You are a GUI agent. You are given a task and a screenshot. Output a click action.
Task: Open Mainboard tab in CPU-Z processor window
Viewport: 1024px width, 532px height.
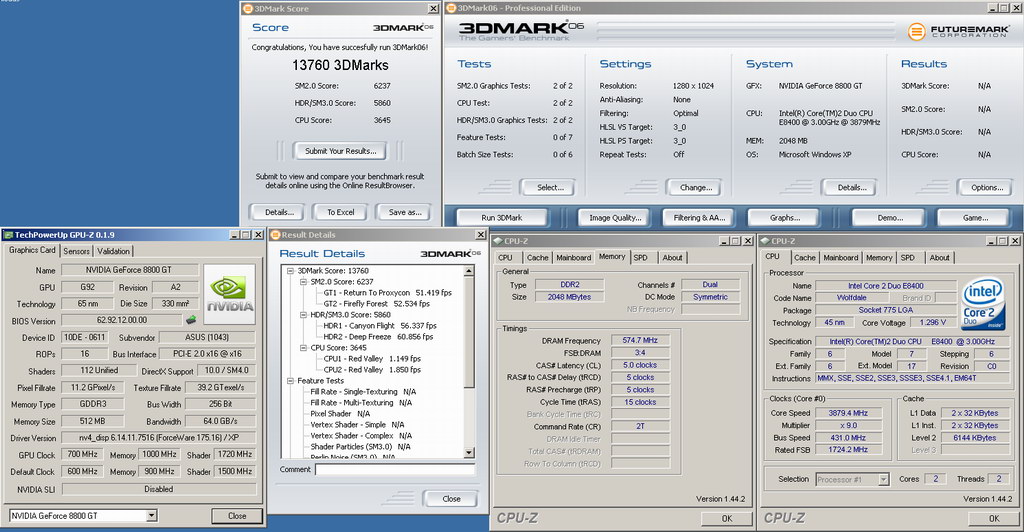point(840,258)
